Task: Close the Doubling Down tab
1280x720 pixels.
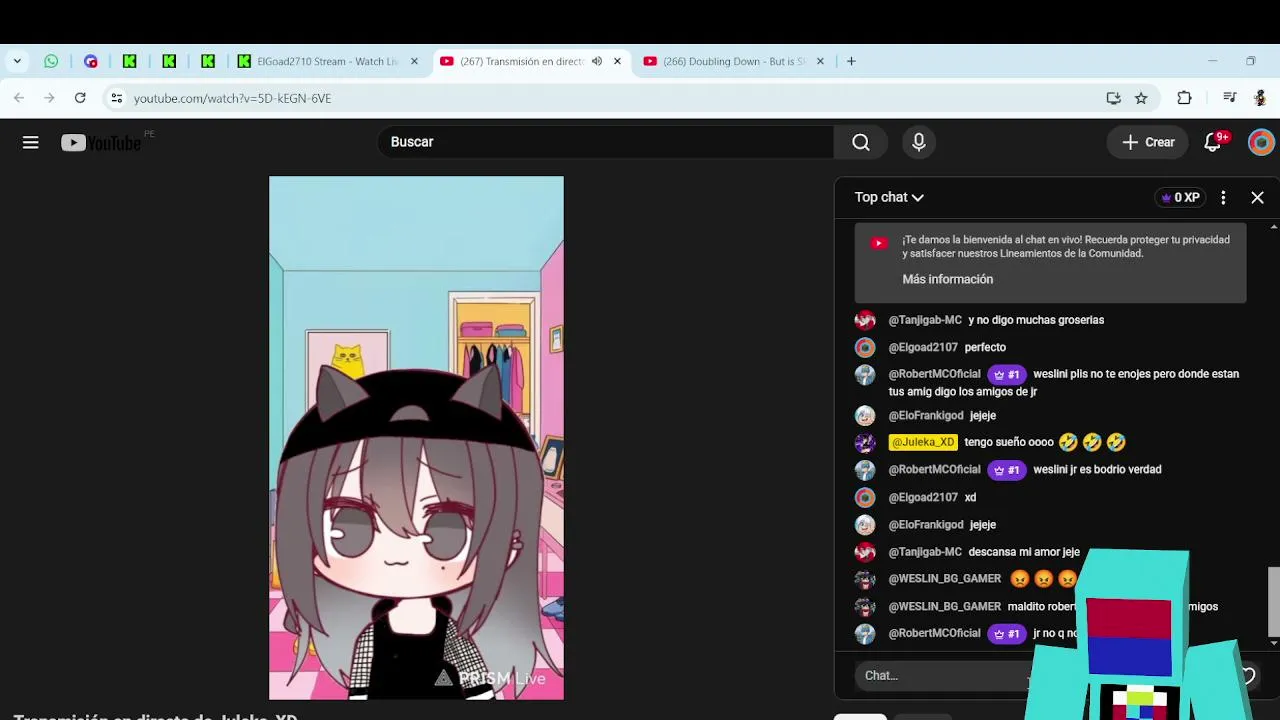Action: point(820,61)
